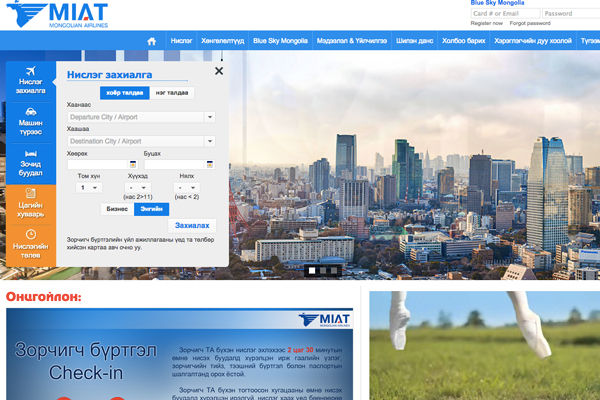Select the Нислэг захиалга airplane sidebar icon

31,71
